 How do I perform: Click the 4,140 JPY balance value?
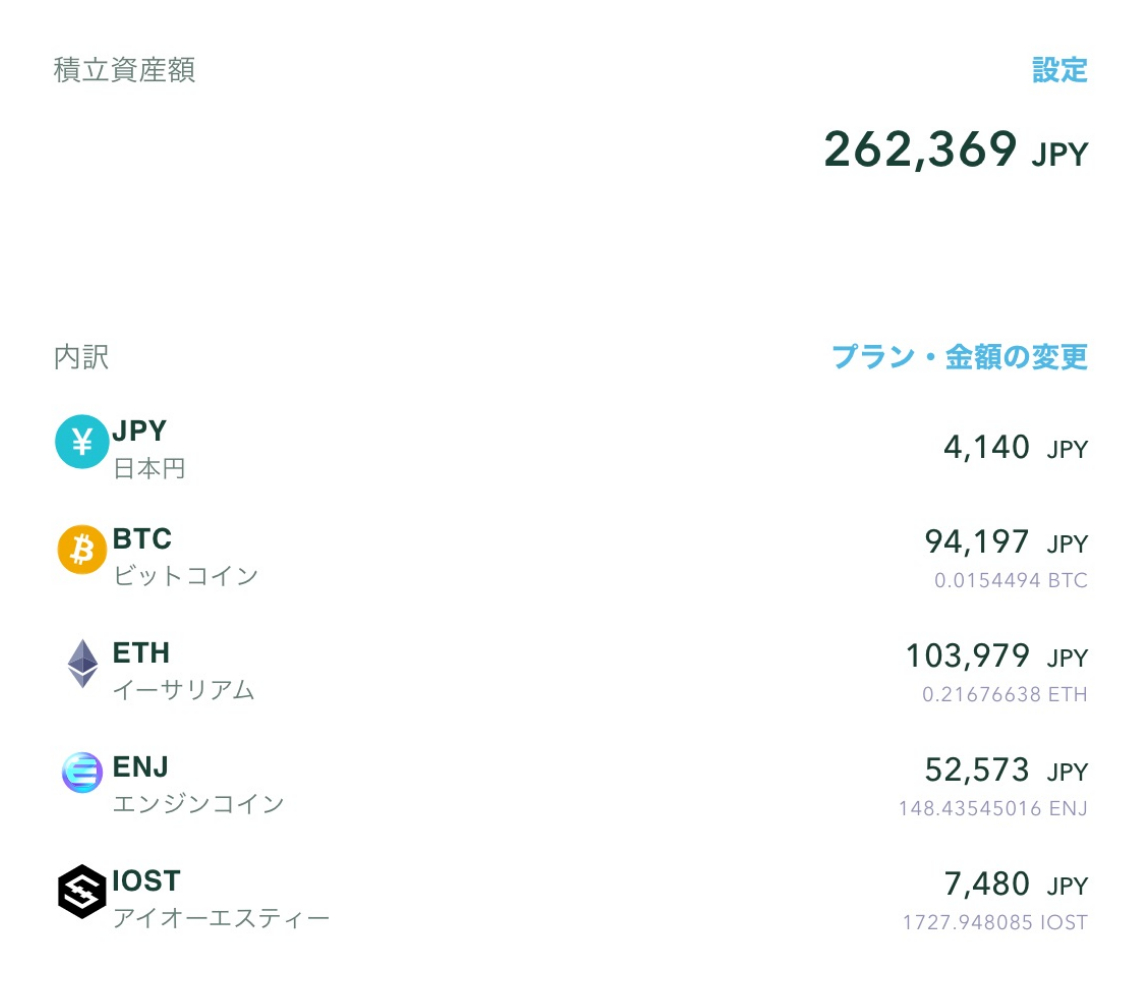pyautogui.click(x=1014, y=448)
